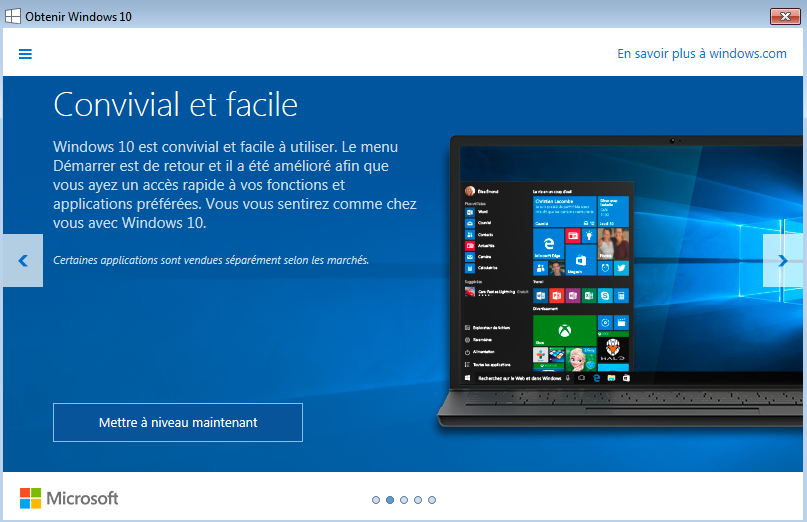The image size is (807, 522).
Task: Click "Mettre à niveau maintenant" button
Action: (x=178, y=423)
